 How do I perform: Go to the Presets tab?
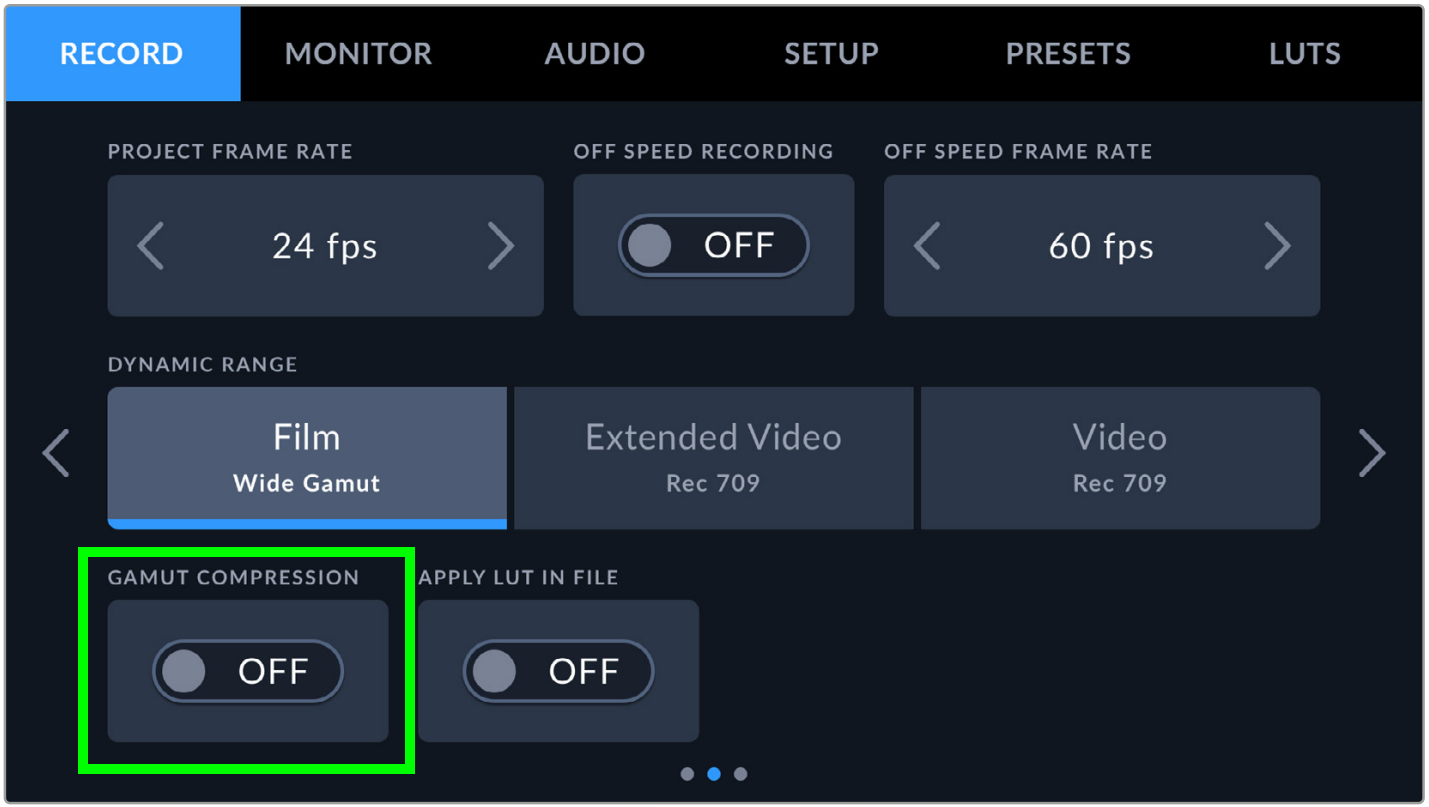[1068, 54]
